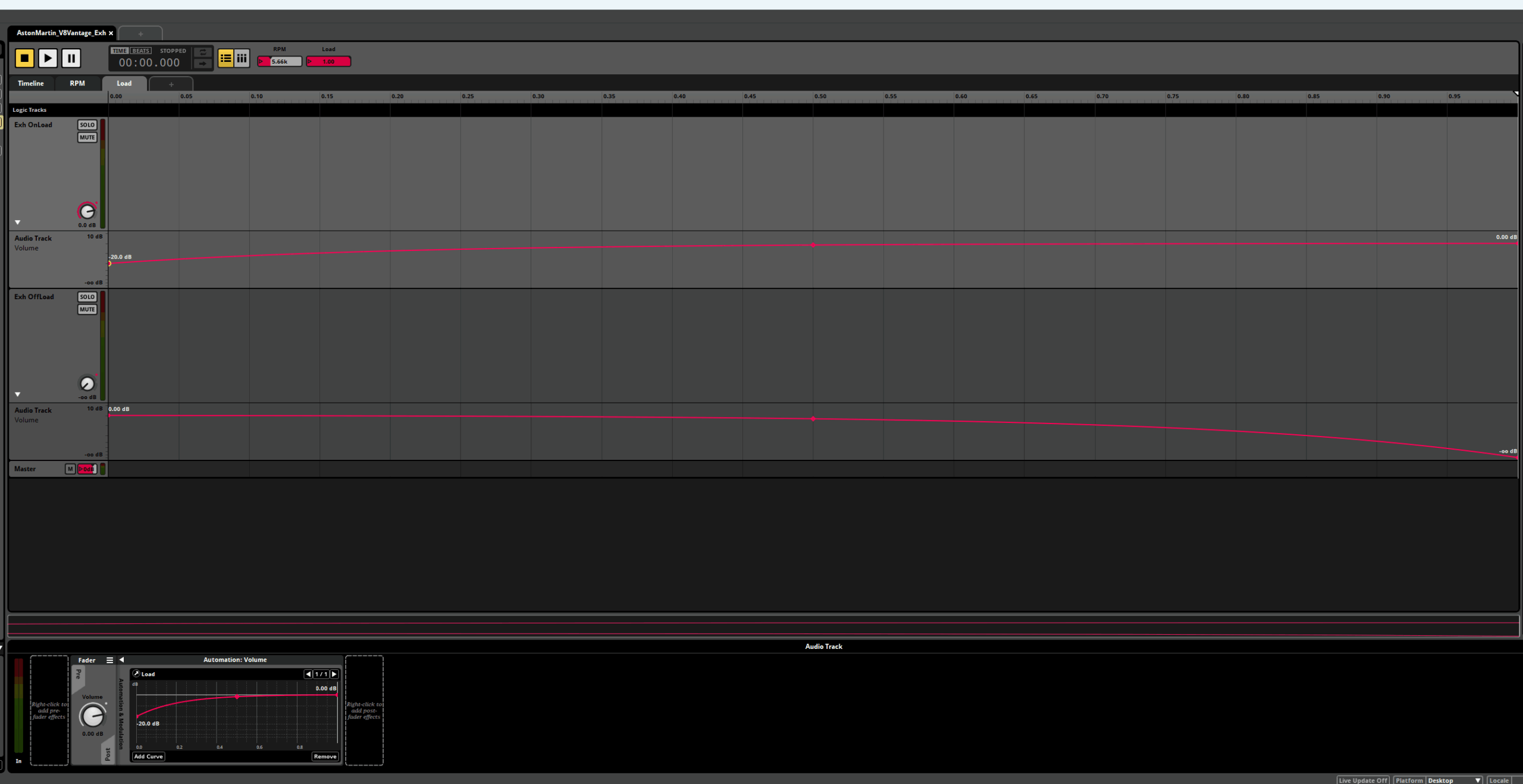Click the Pause transport button
1523x784 pixels.
[71, 58]
